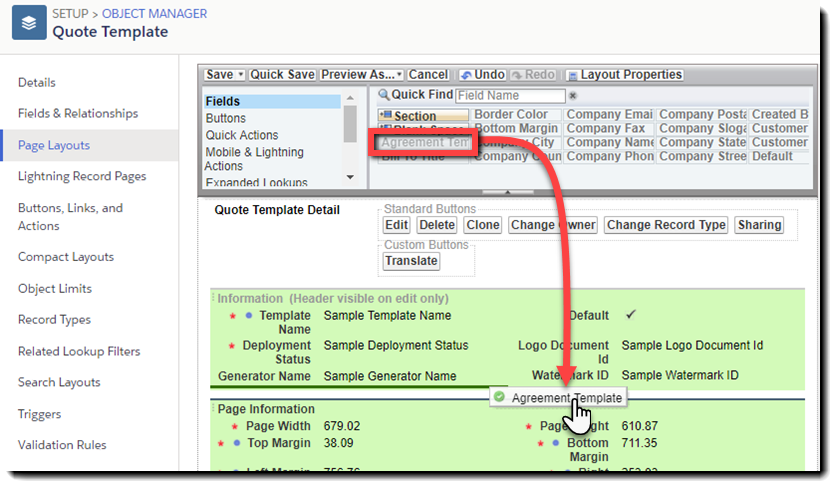
Task: Click the Sample Template Name value
Action: (387, 315)
